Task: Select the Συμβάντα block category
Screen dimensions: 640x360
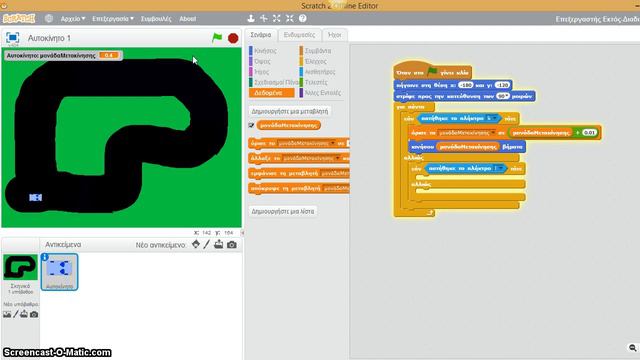Action: coord(318,51)
